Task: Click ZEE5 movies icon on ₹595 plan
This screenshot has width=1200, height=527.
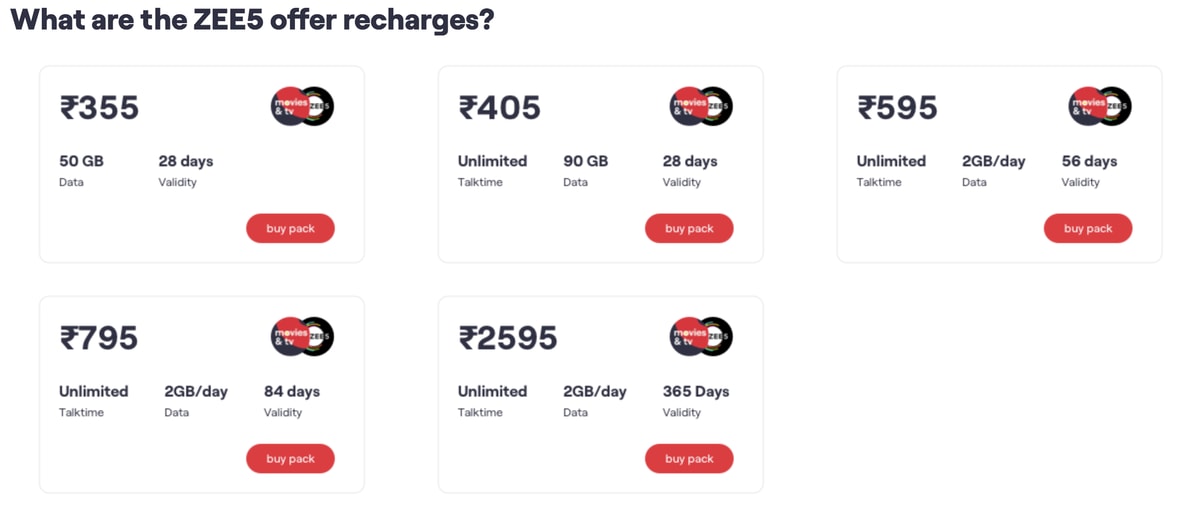Action: point(1100,106)
